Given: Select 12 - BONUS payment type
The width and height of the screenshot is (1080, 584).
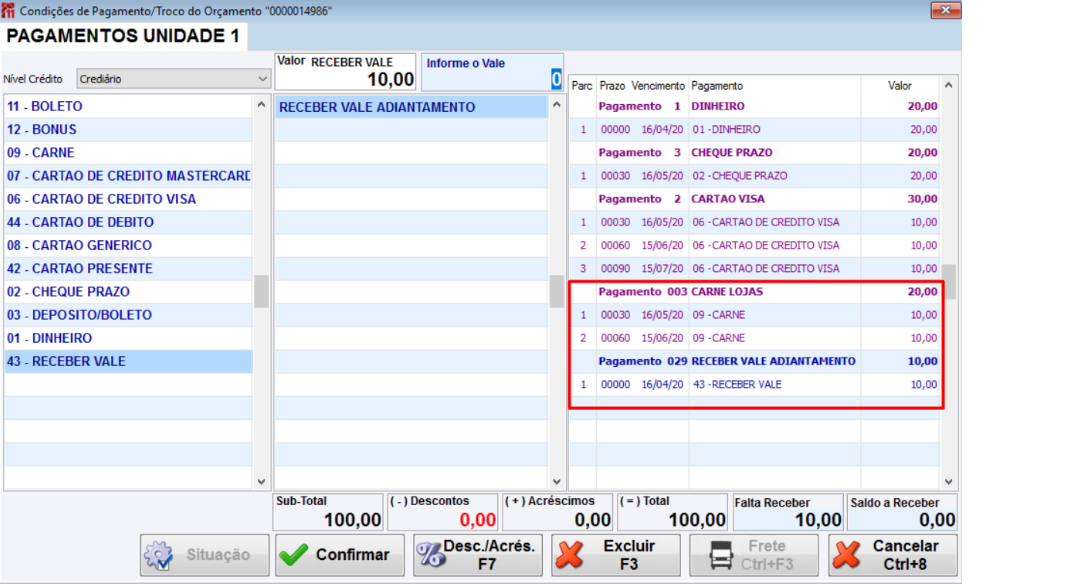Looking at the screenshot, I should pos(128,129).
